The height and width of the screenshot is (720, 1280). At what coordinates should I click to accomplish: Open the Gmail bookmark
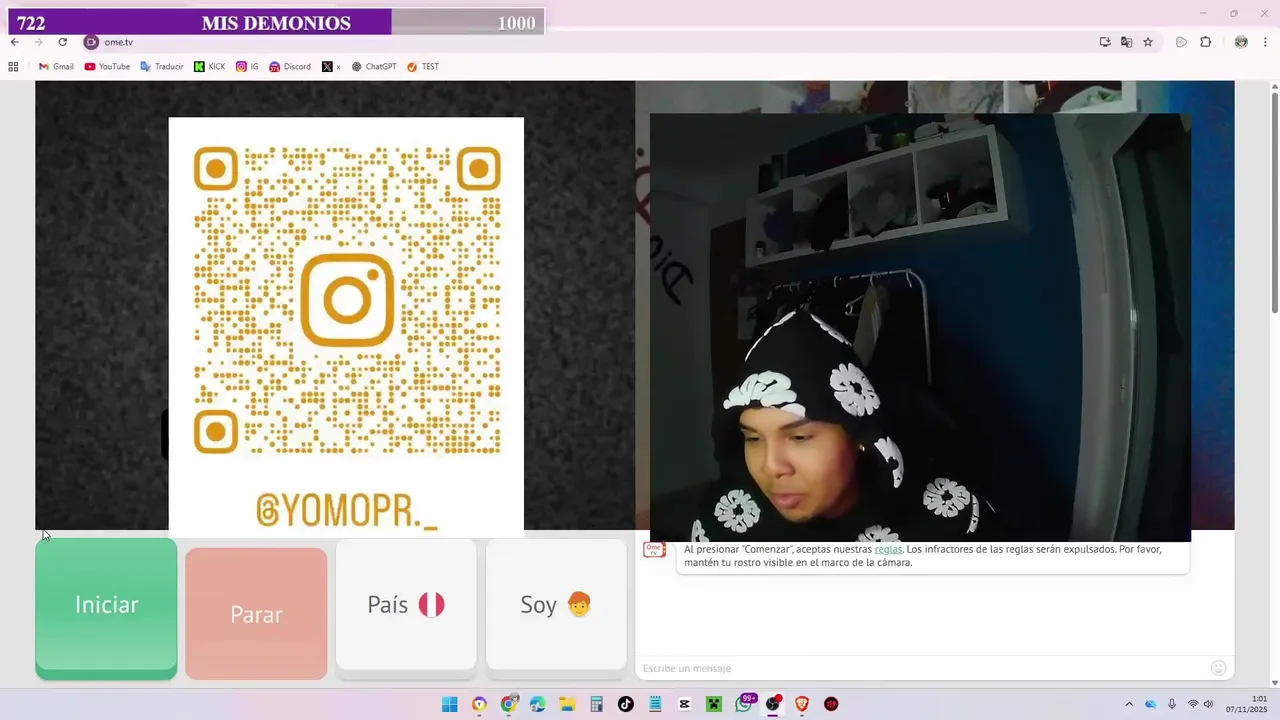click(56, 67)
